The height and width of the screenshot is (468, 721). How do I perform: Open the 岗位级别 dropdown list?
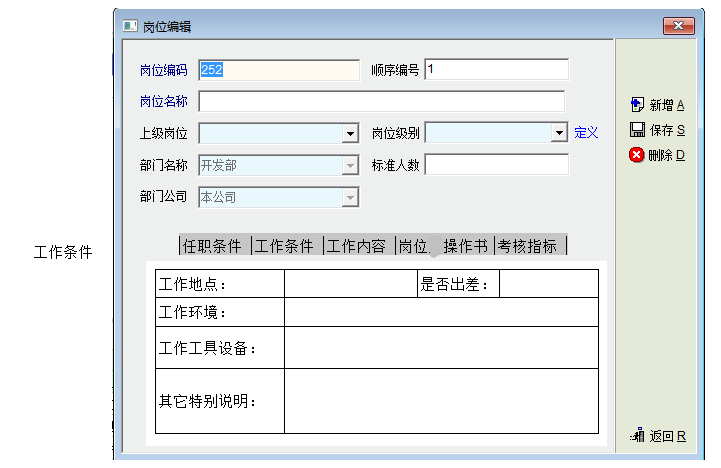click(559, 133)
